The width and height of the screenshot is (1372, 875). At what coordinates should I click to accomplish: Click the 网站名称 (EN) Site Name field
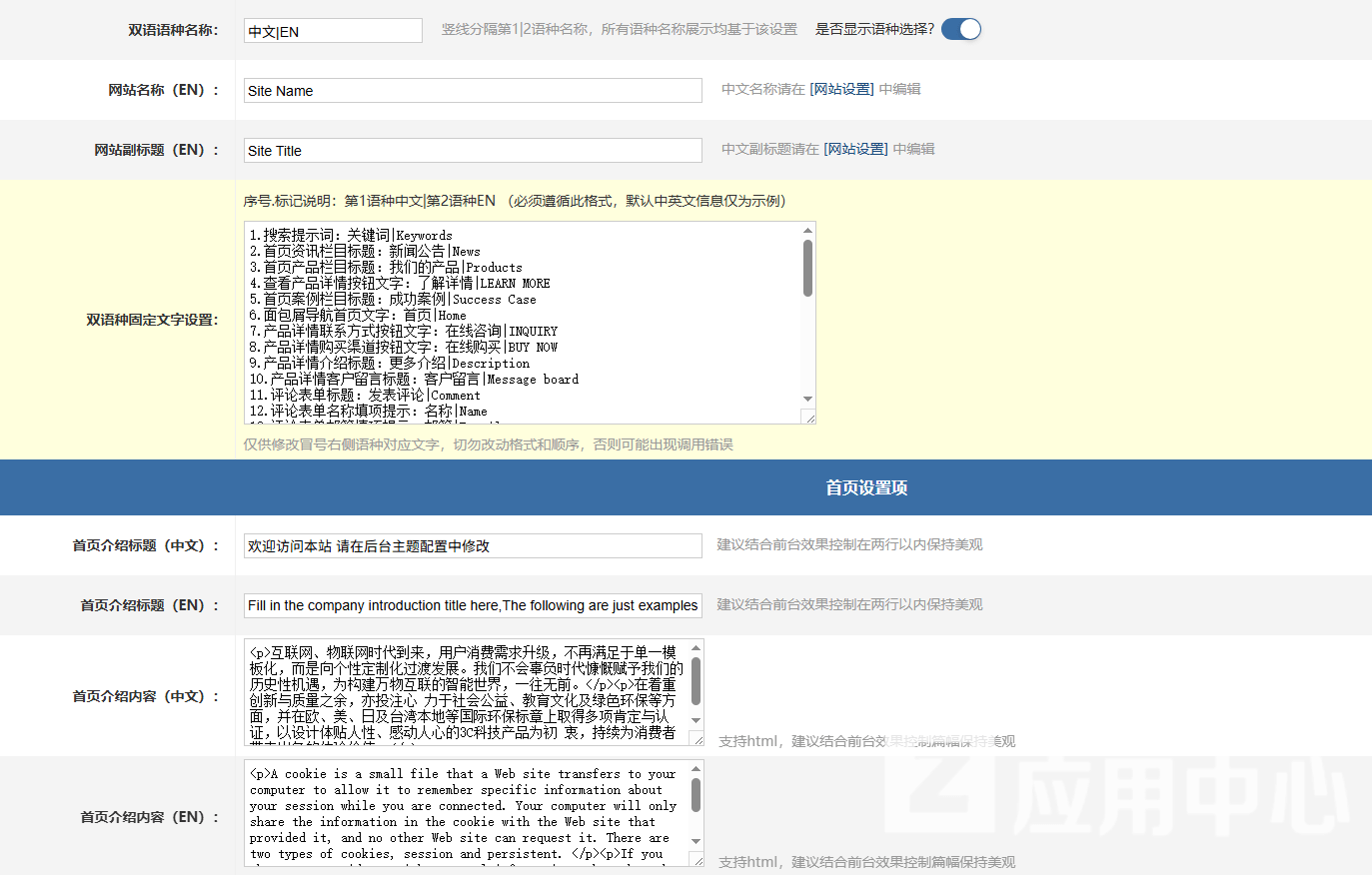click(473, 91)
